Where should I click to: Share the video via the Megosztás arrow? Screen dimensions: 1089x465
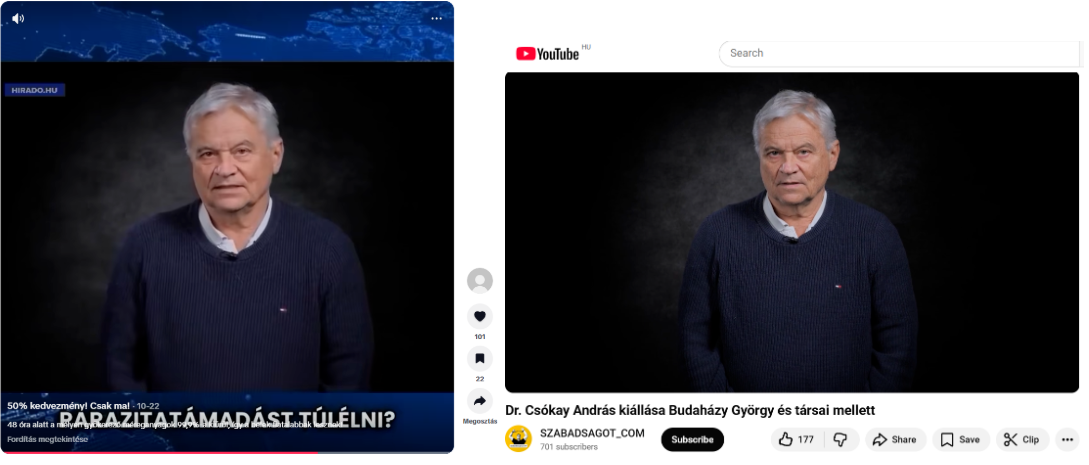click(x=480, y=401)
